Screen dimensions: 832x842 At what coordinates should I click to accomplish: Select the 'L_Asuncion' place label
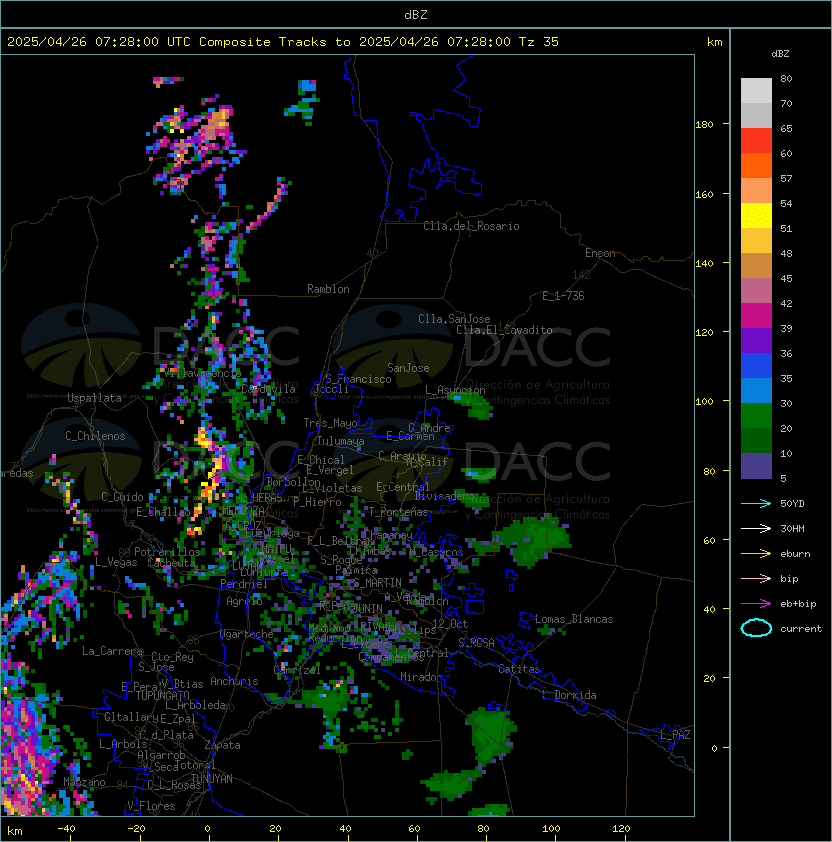click(x=455, y=390)
